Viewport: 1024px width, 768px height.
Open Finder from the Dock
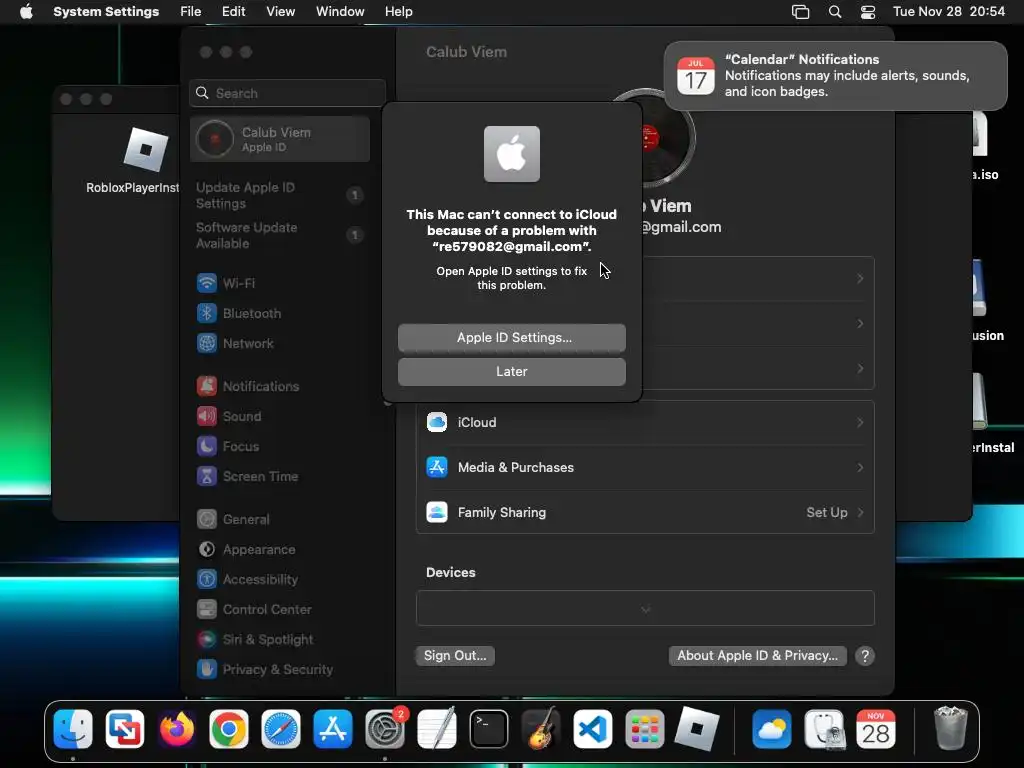coord(72,729)
